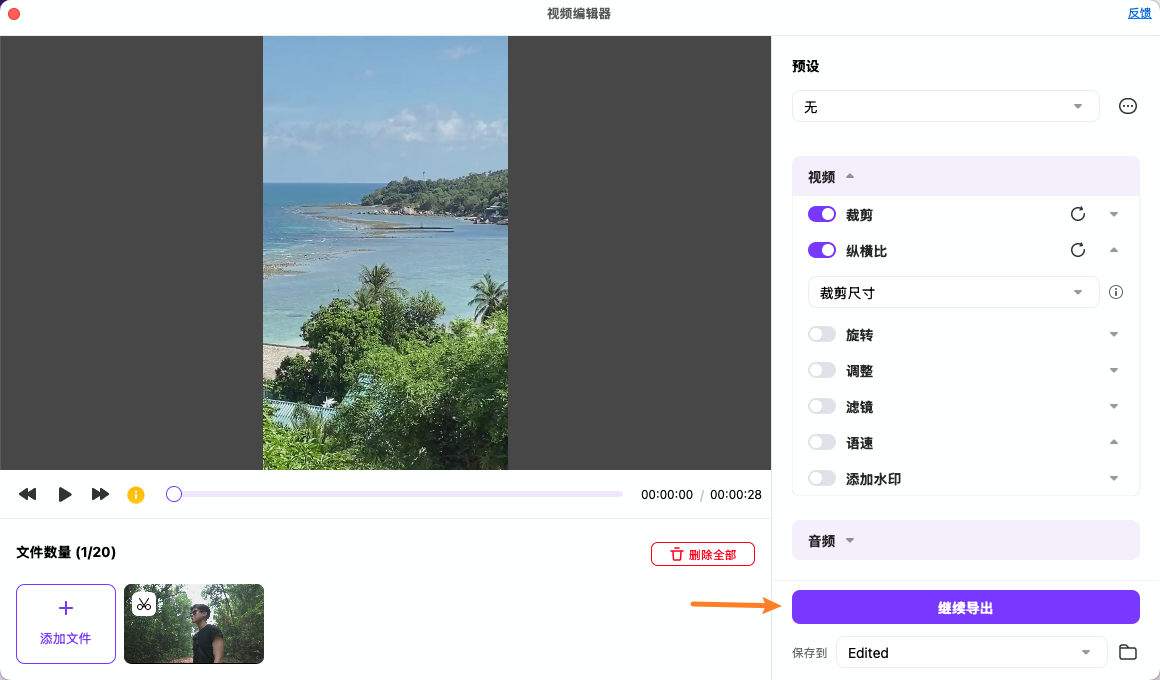This screenshot has height=680, width=1160.
Task: Click the info icon beside 裁剪尺寸
Action: click(1116, 292)
